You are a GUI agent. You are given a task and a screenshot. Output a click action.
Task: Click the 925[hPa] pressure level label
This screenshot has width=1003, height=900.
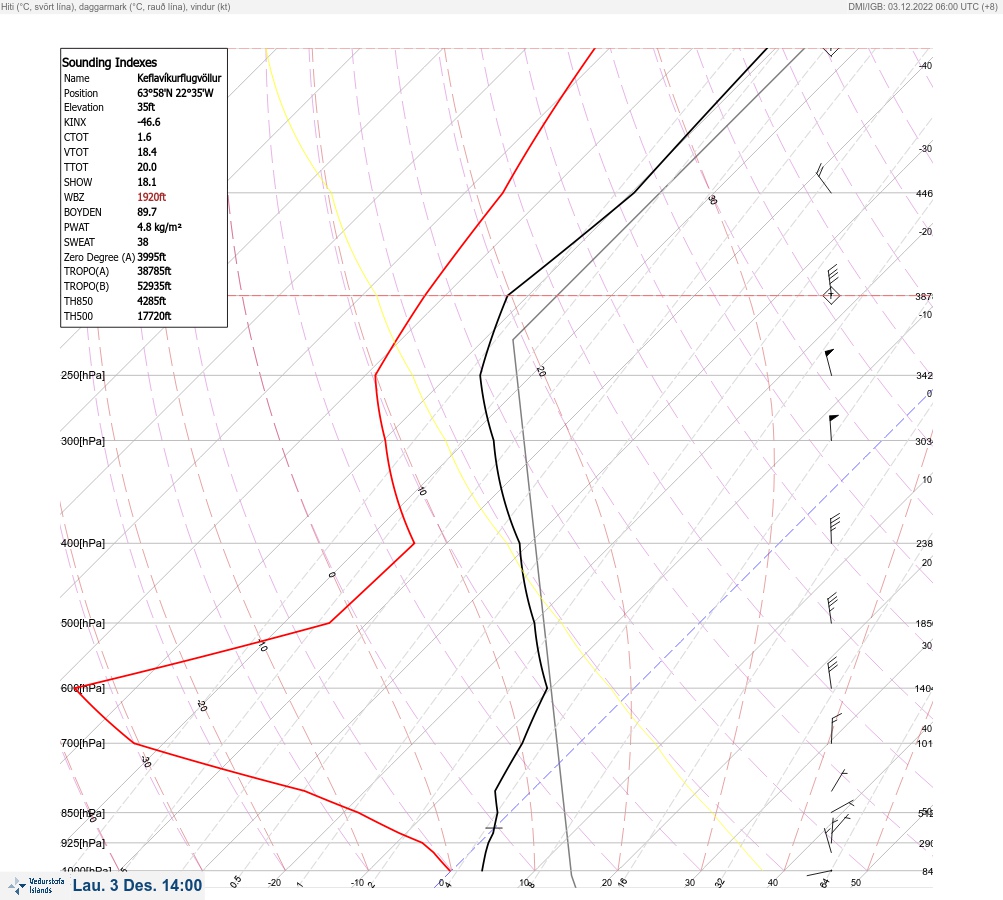pos(83,843)
